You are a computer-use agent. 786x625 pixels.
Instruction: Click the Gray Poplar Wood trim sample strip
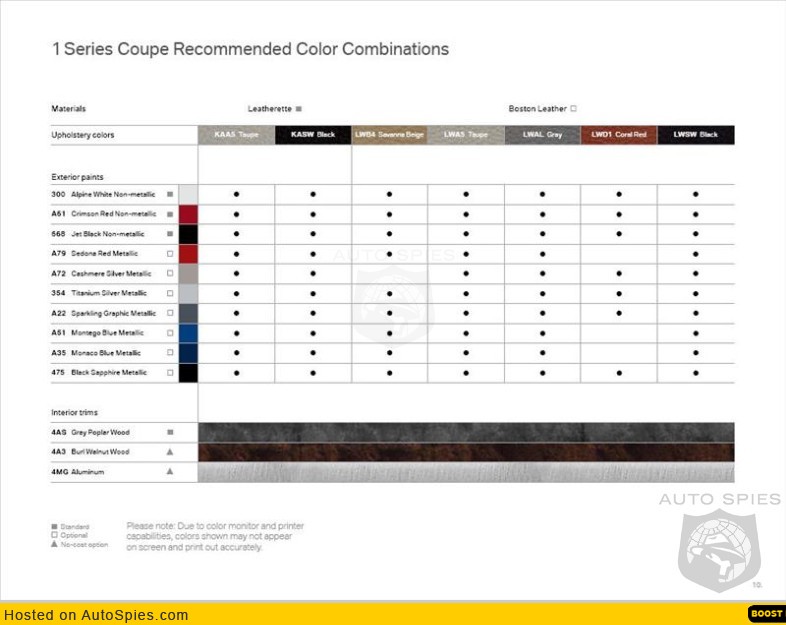pyautogui.click(x=466, y=432)
